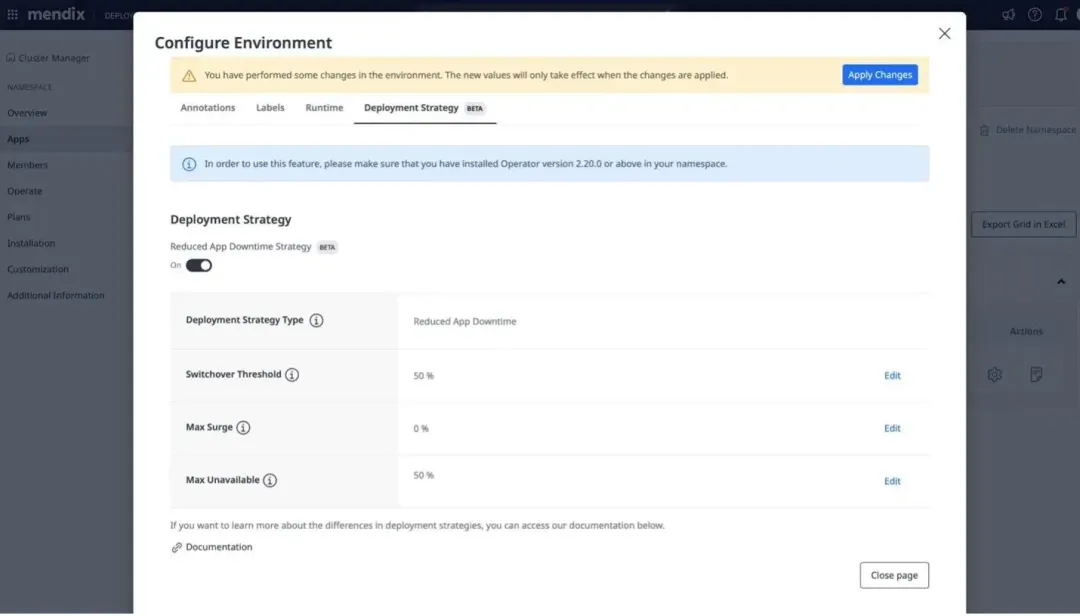Close the Configure Environment dialog
This screenshot has width=1080, height=616.
(x=944, y=34)
